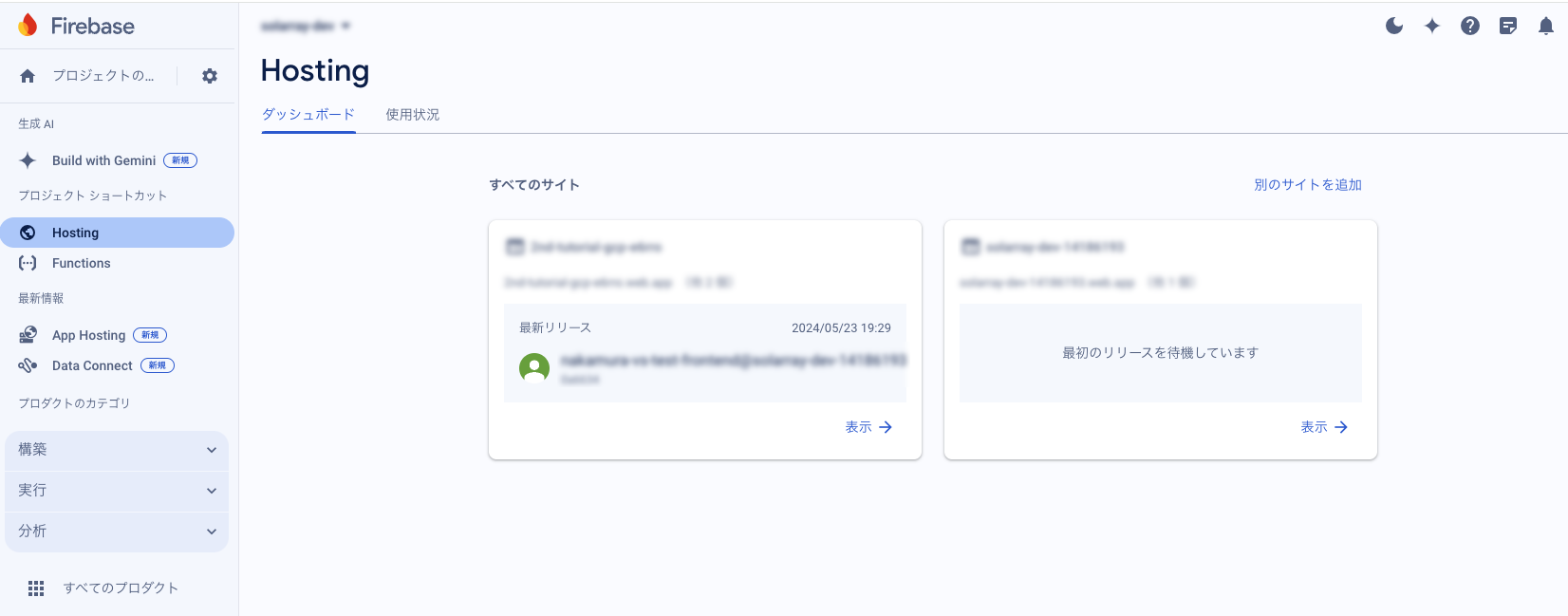Image resolution: width=1568 pixels, height=616 pixels.
Task: Select Build with Gemini in sidebar
Action: (104, 160)
